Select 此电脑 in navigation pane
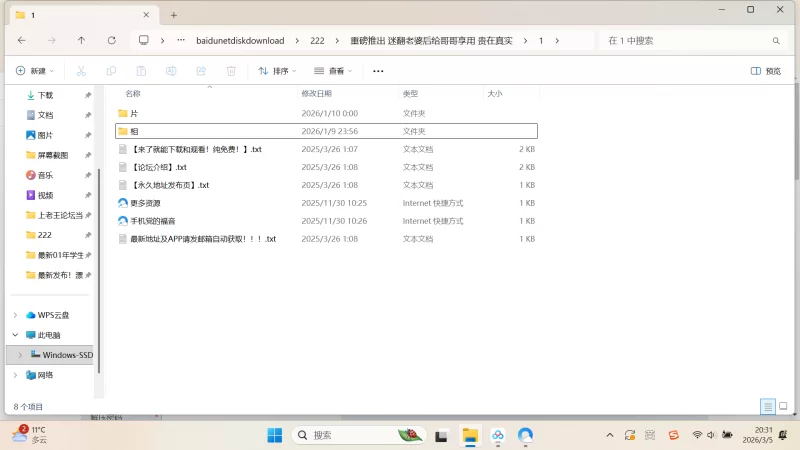This screenshot has height=450, width=800. (x=49, y=335)
